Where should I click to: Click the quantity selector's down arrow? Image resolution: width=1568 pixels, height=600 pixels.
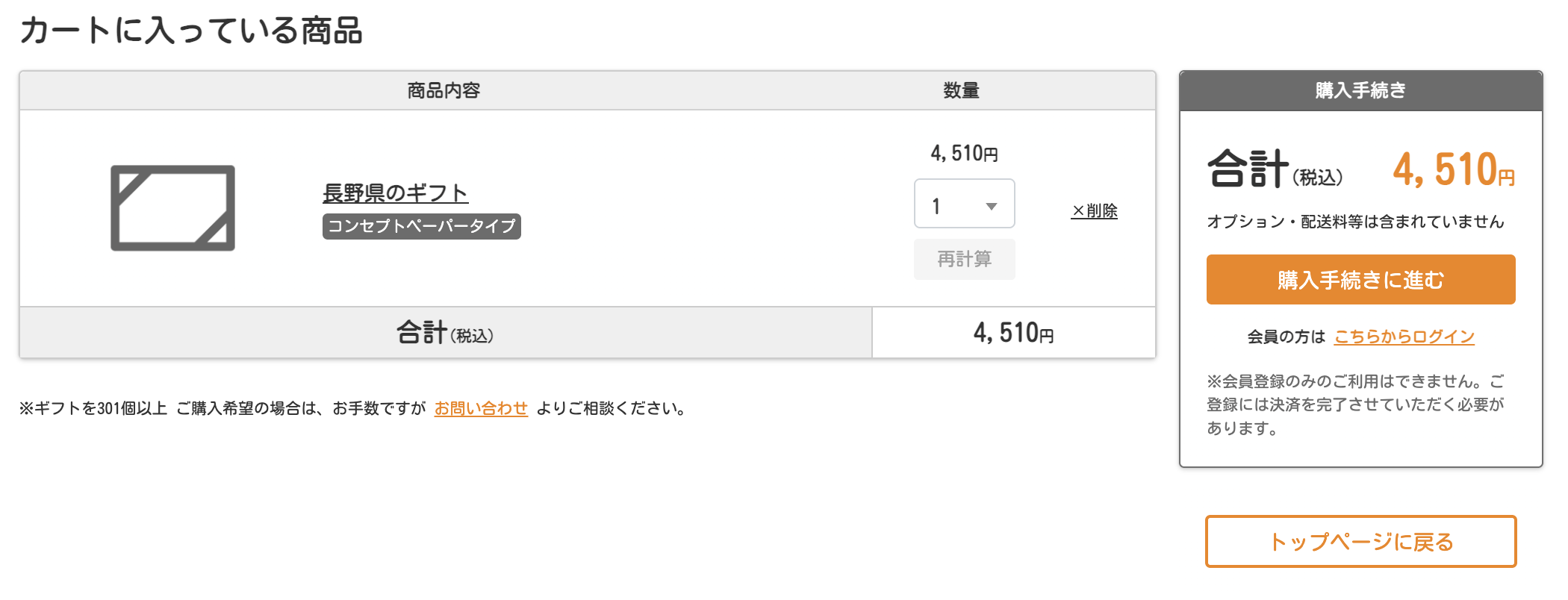coord(992,207)
